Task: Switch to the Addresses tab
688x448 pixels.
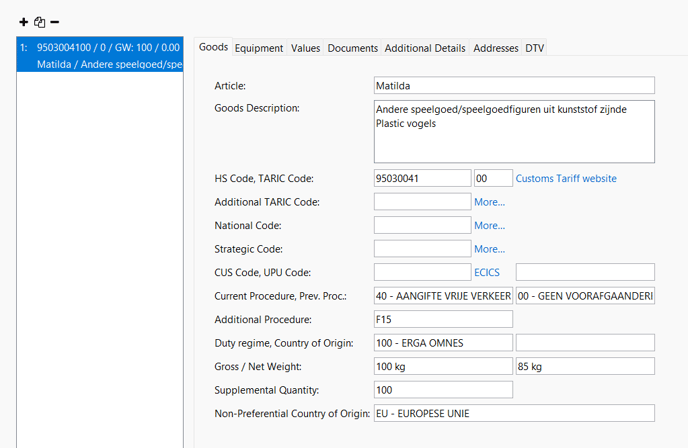Action: click(x=496, y=48)
